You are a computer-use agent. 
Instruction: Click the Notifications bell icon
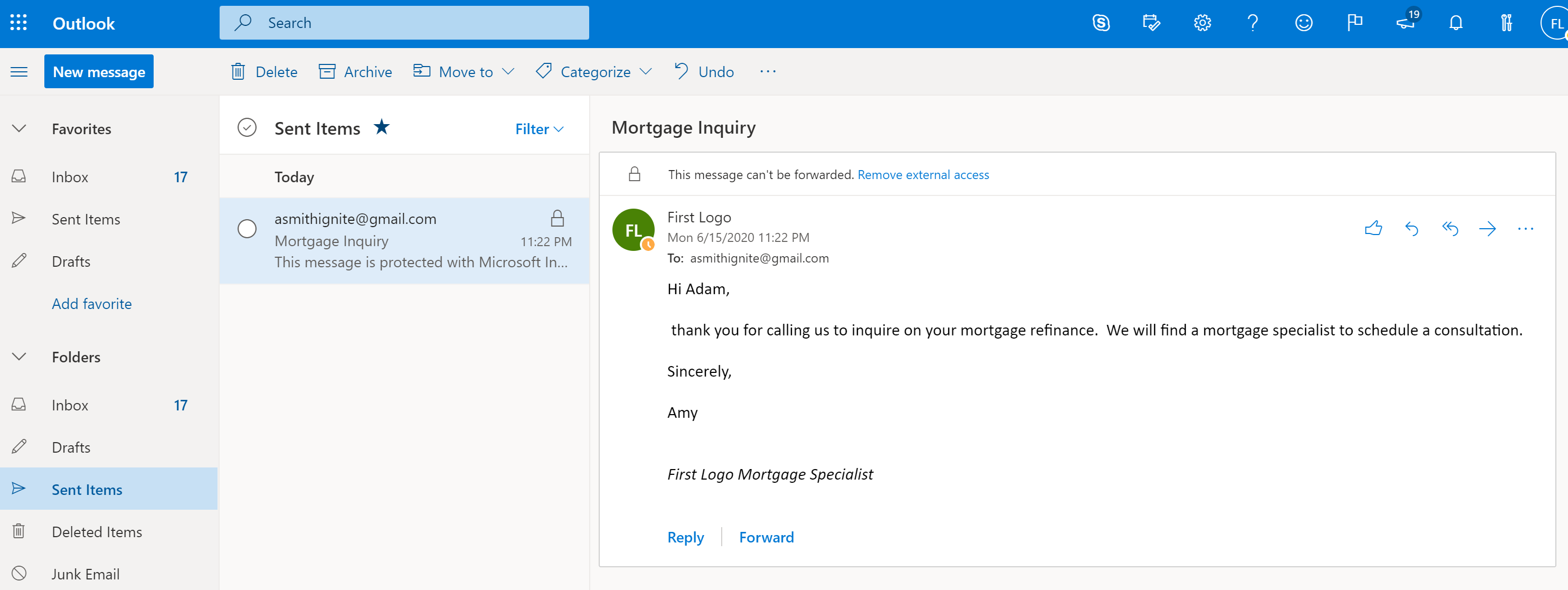pos(1456,22)
